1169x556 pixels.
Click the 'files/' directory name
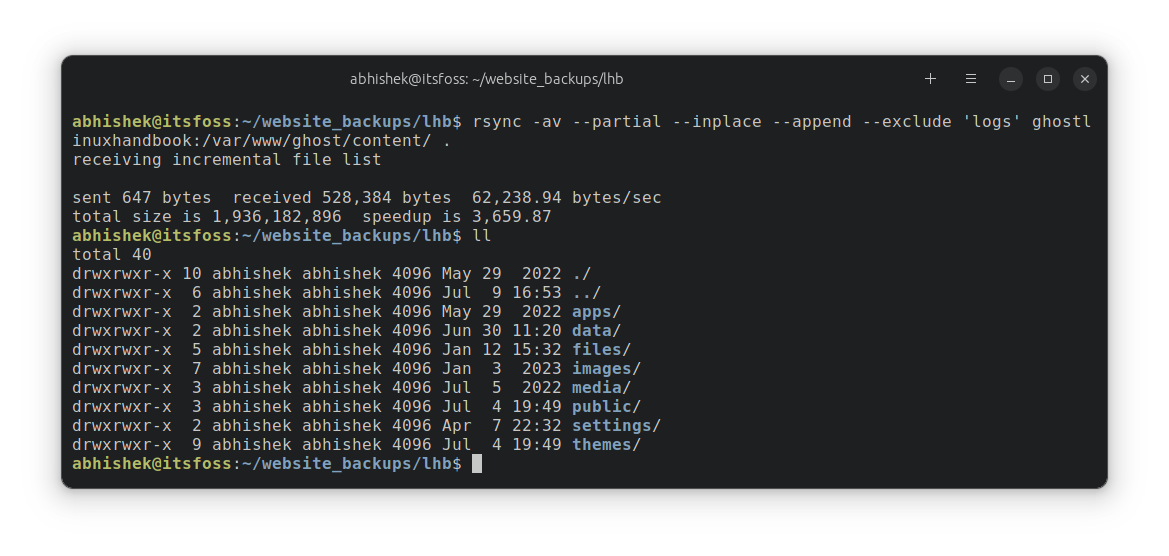coord(602,350)
